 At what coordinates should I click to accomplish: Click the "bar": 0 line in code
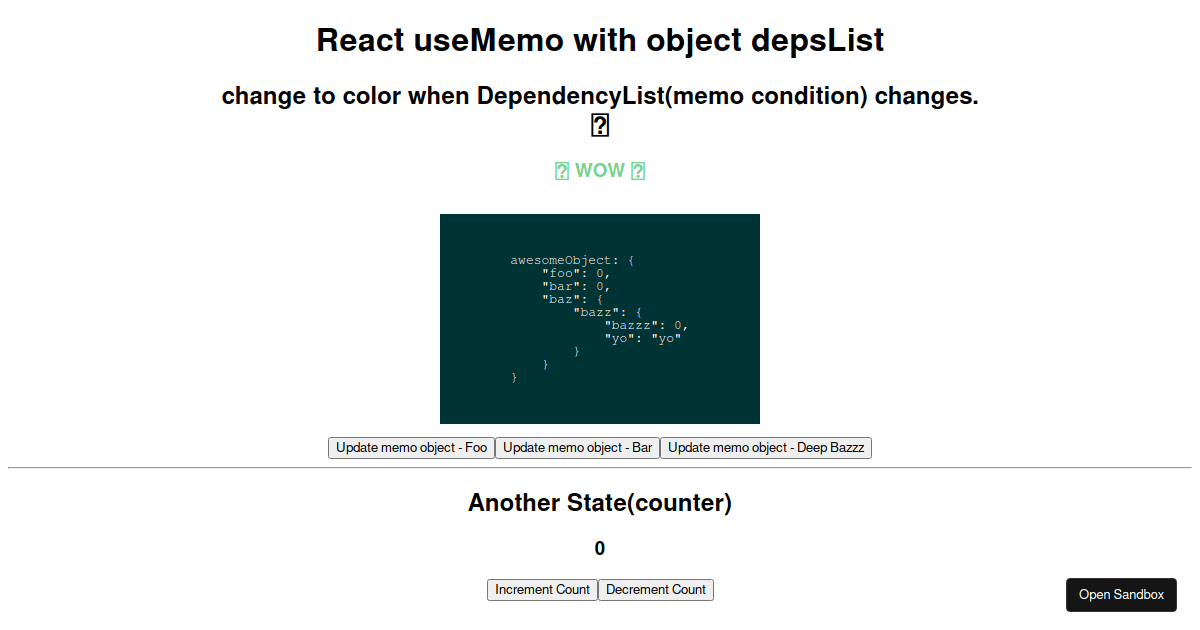[576, 286]
